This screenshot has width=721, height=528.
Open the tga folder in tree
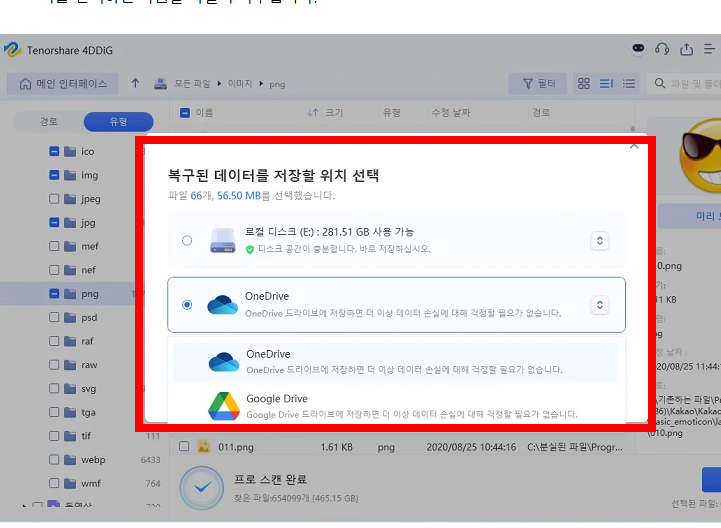point(88,412)
